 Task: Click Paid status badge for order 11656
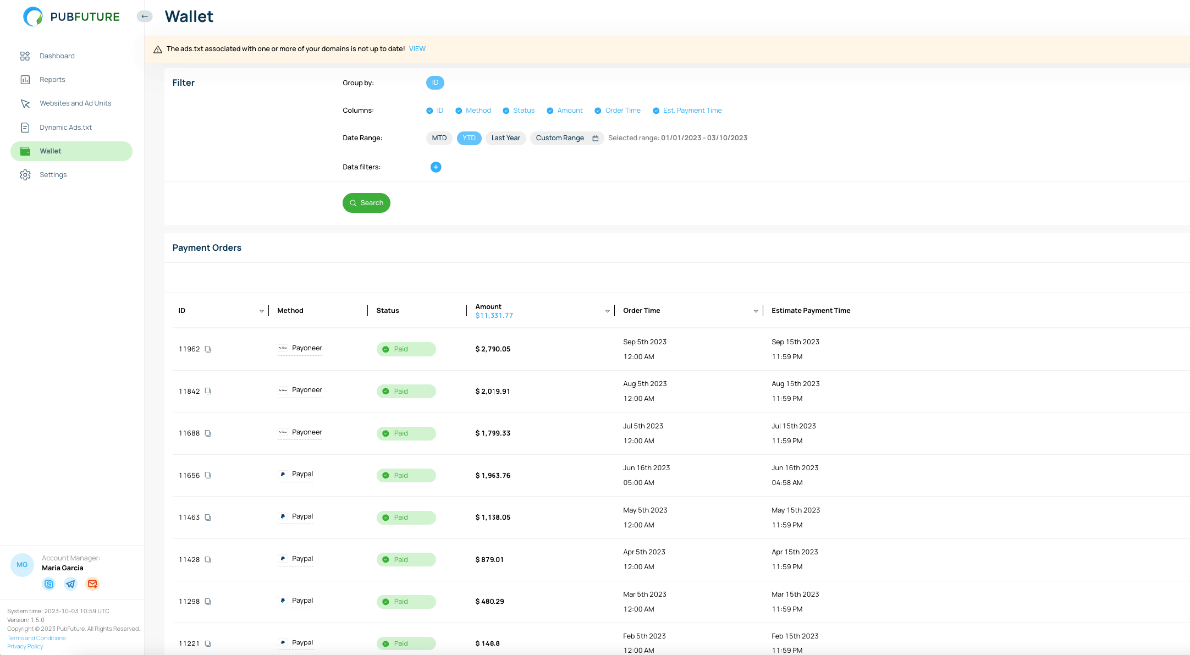[406, 476]
